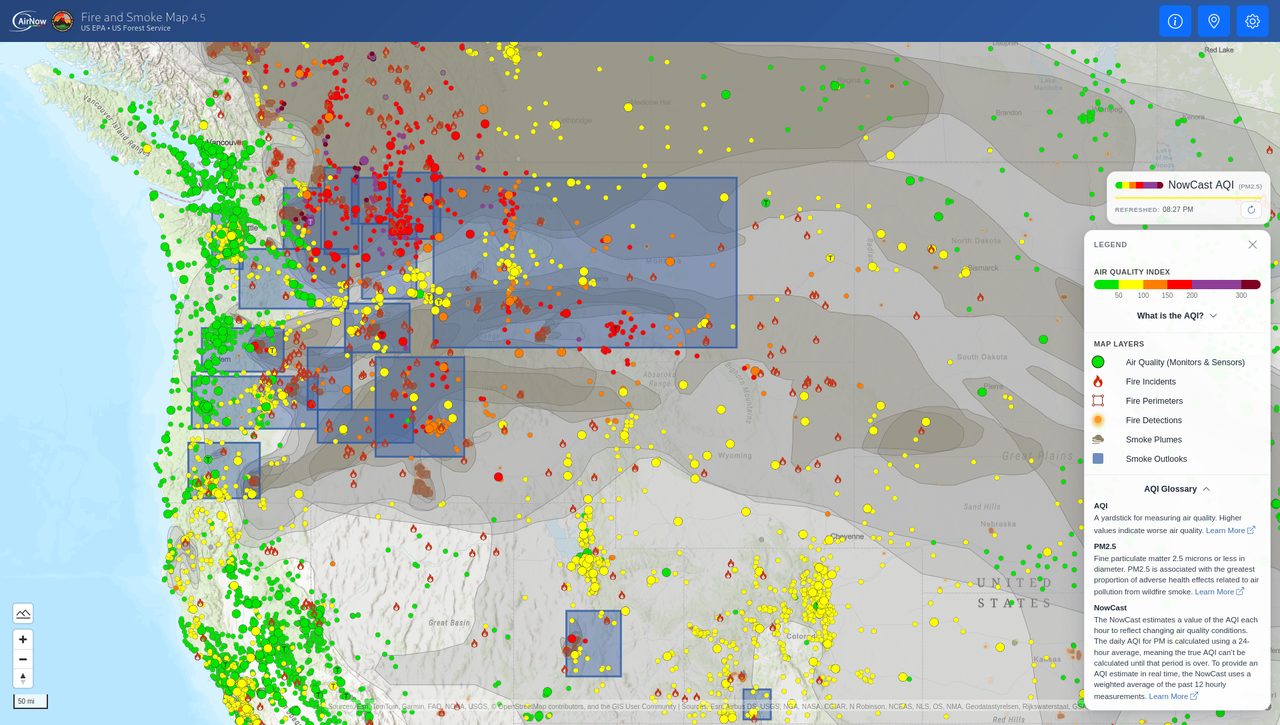Open settings with the gear icon
This screenshot has height=725, width=1280.
click(1252, 21)
